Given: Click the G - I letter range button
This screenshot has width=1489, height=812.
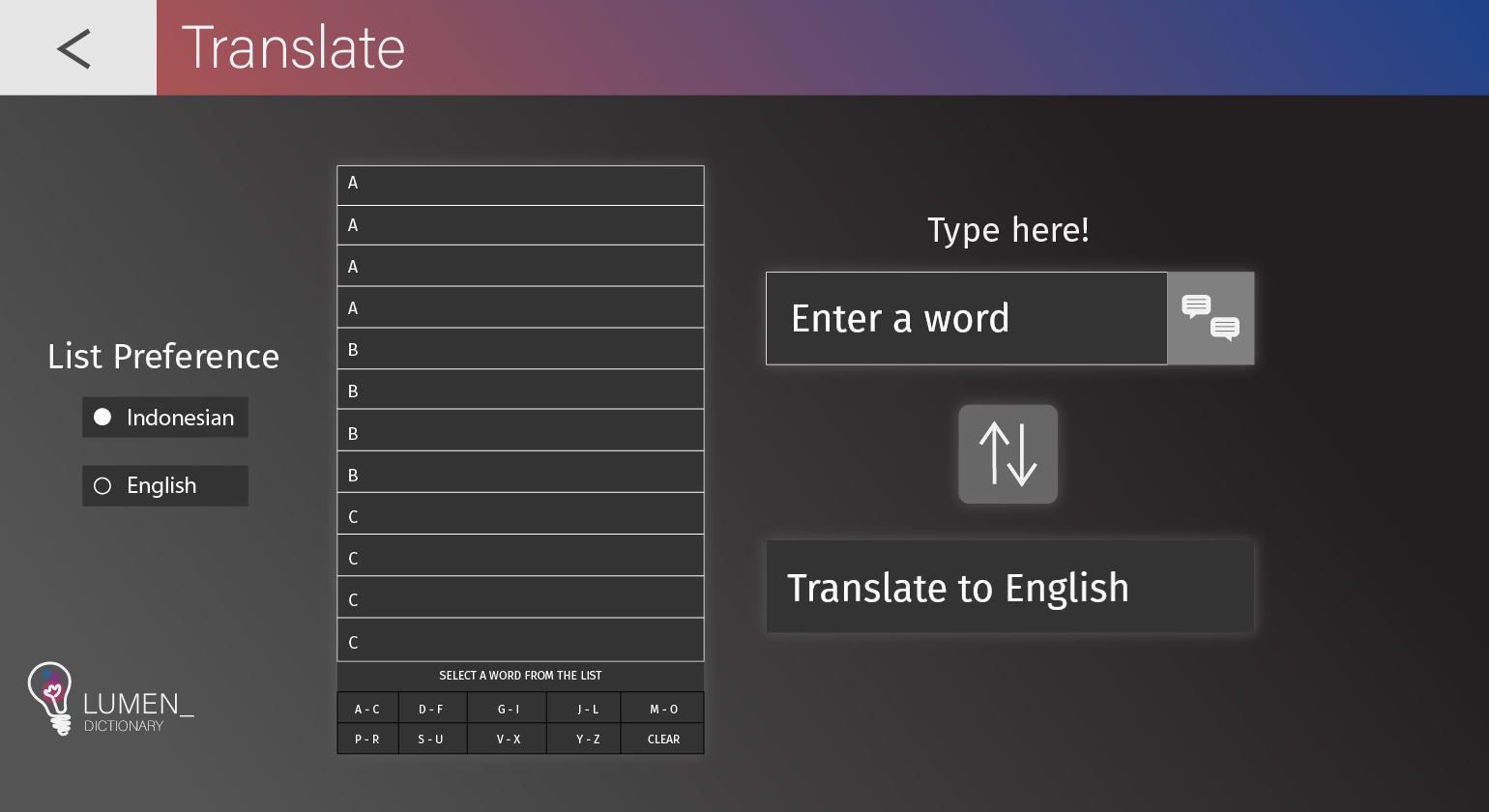Looking at the screenshot, I should 508,708.
